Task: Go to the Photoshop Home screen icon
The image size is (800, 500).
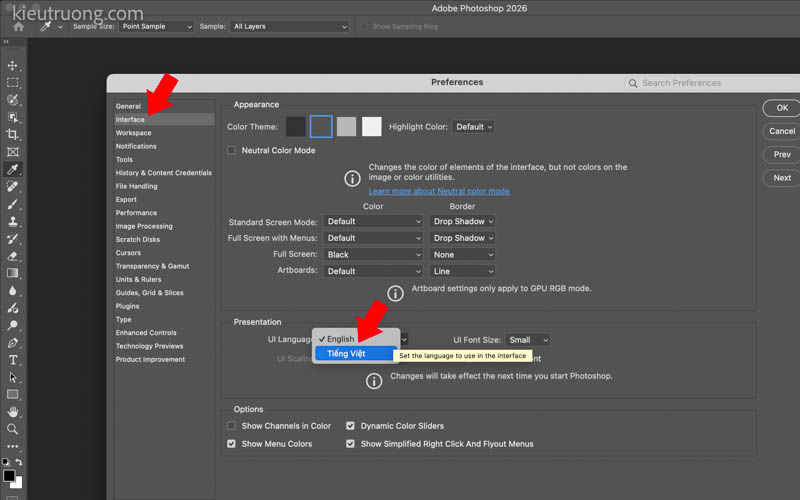Action: pos(19,27)
